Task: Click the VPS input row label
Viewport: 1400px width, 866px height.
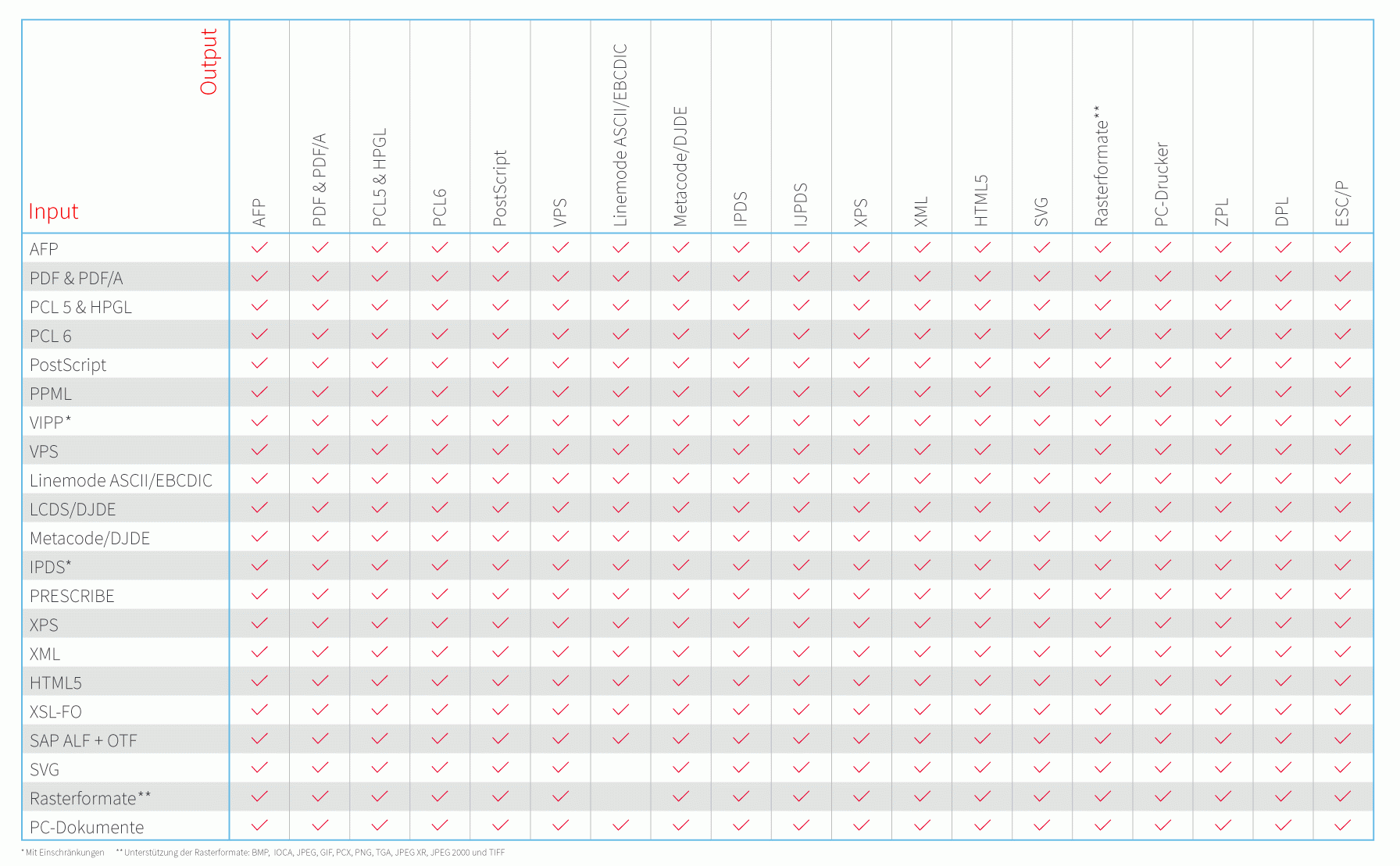Action: (44, 451)
